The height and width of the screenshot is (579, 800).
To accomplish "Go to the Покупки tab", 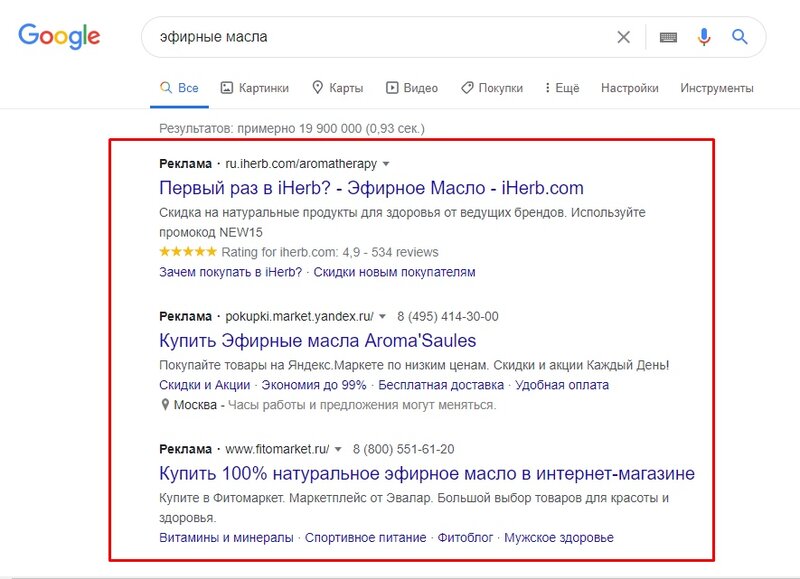I will click(492, 88).
